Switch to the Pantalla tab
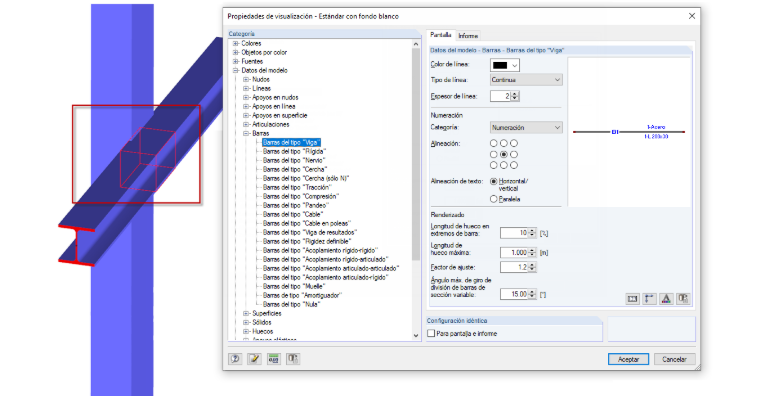 [x=441, y=35]
